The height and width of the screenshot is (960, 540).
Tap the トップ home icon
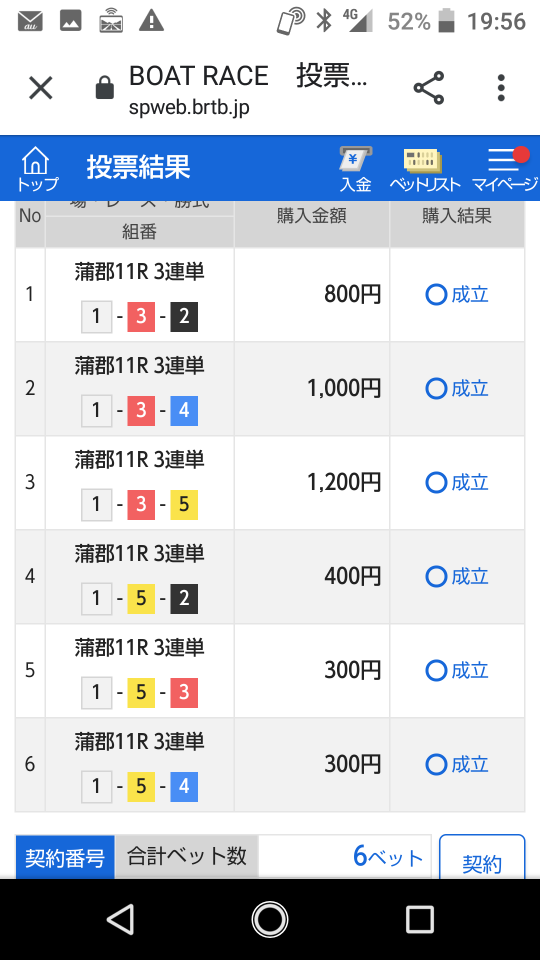(37, 169)
